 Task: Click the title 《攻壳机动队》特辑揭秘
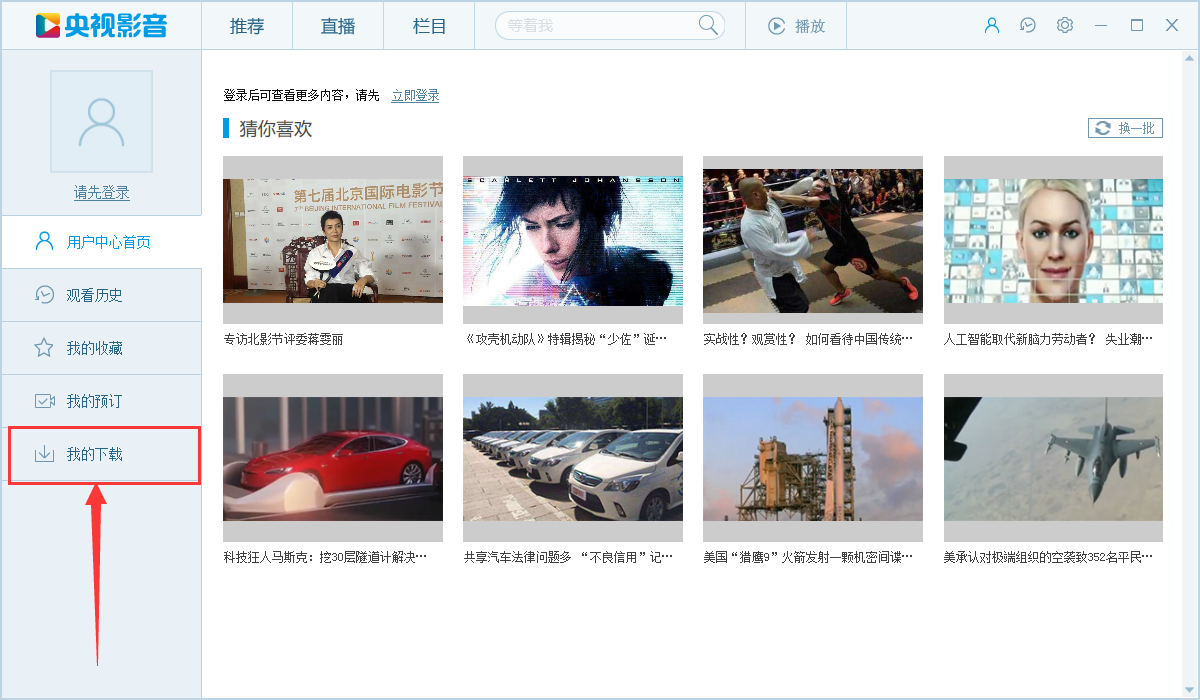pos(566,339)
